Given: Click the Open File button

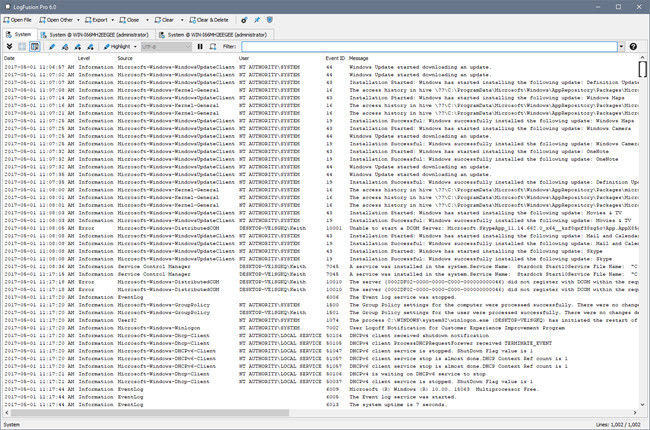Looking at the screenshot, I should (x=17, y=20).
